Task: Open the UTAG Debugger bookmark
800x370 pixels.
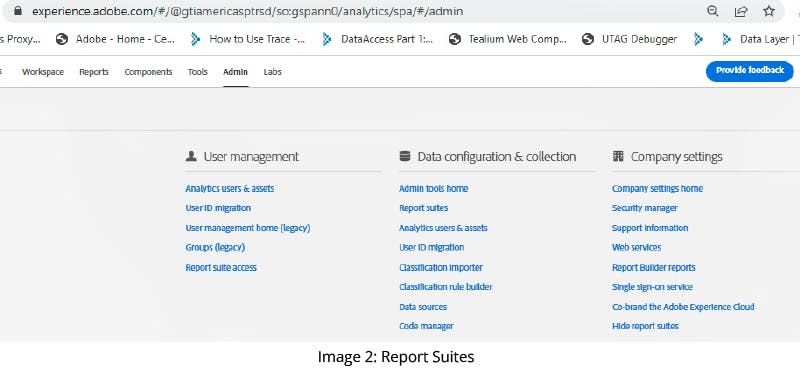Action: point(630,39)
